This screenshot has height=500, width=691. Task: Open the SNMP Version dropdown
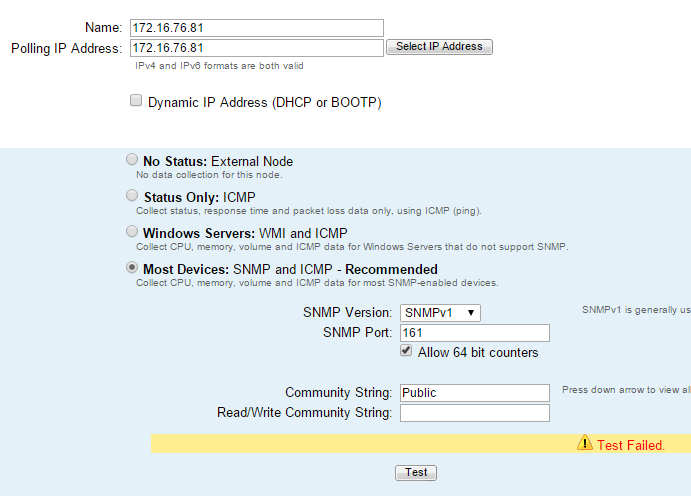pos(440,313)
